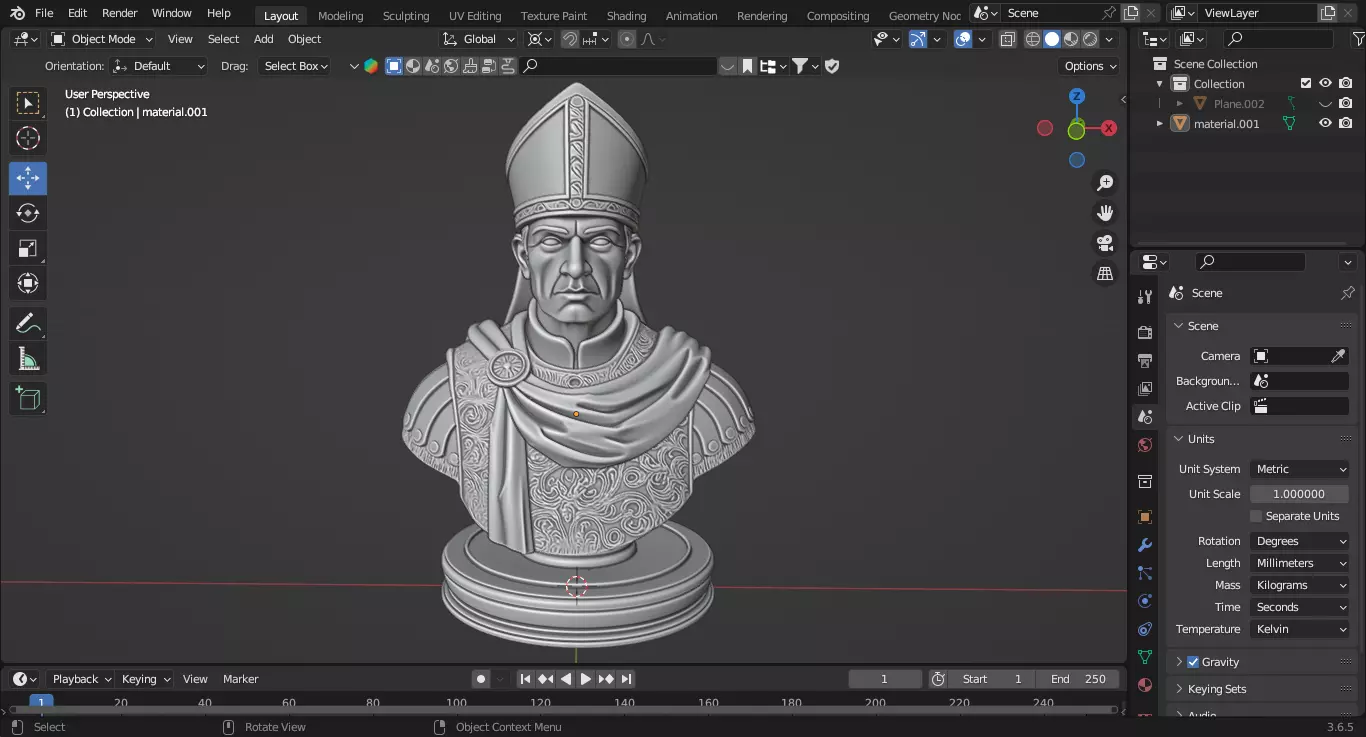Open the World properties tab
1366x737 pixels.
pyautogui.click(x=1145, y=445)
